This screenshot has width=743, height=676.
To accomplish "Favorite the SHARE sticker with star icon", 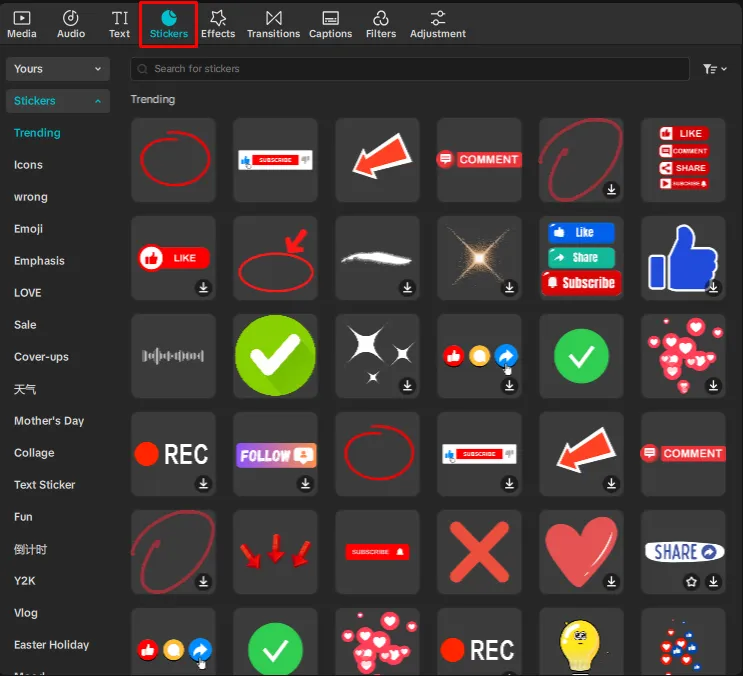I will pos(691,581).
